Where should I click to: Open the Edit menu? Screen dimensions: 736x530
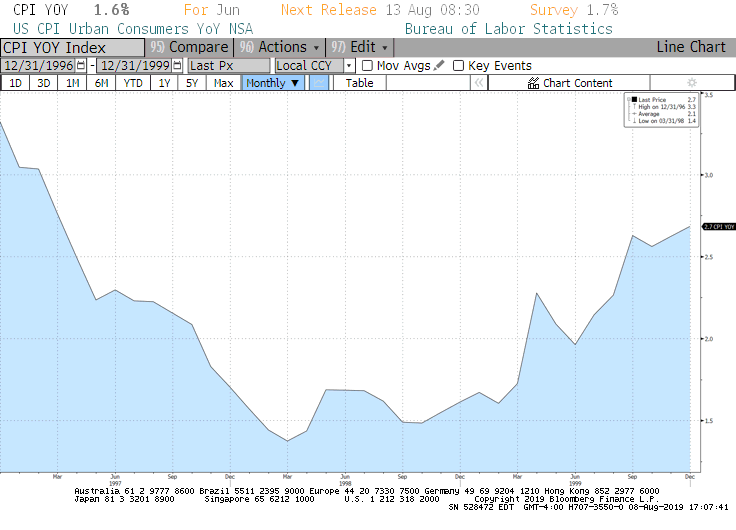tap(362, 47)
